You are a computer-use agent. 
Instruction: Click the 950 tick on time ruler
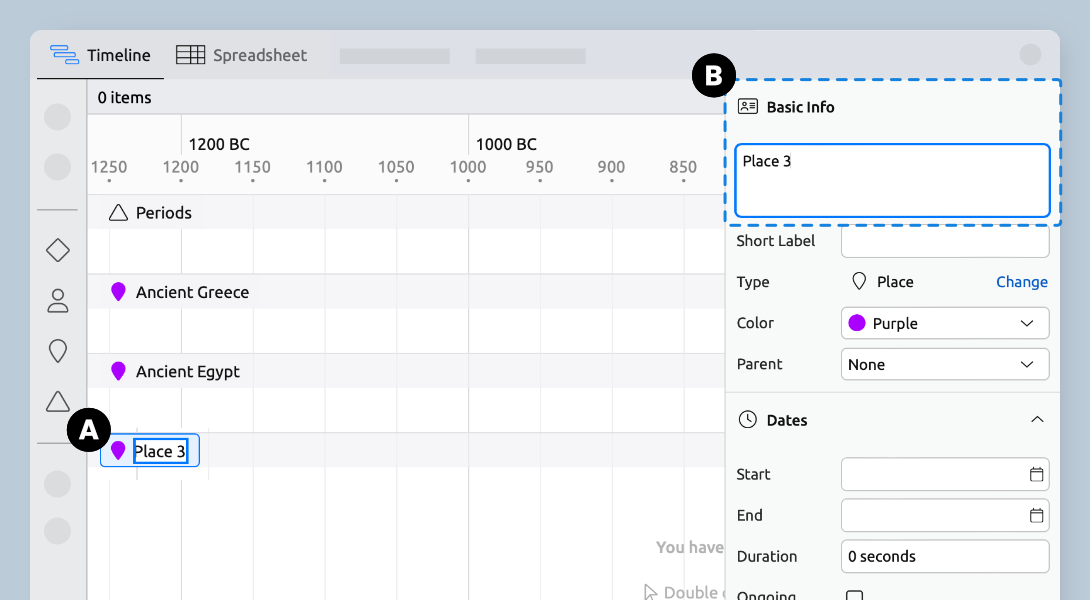coord(539,168)
